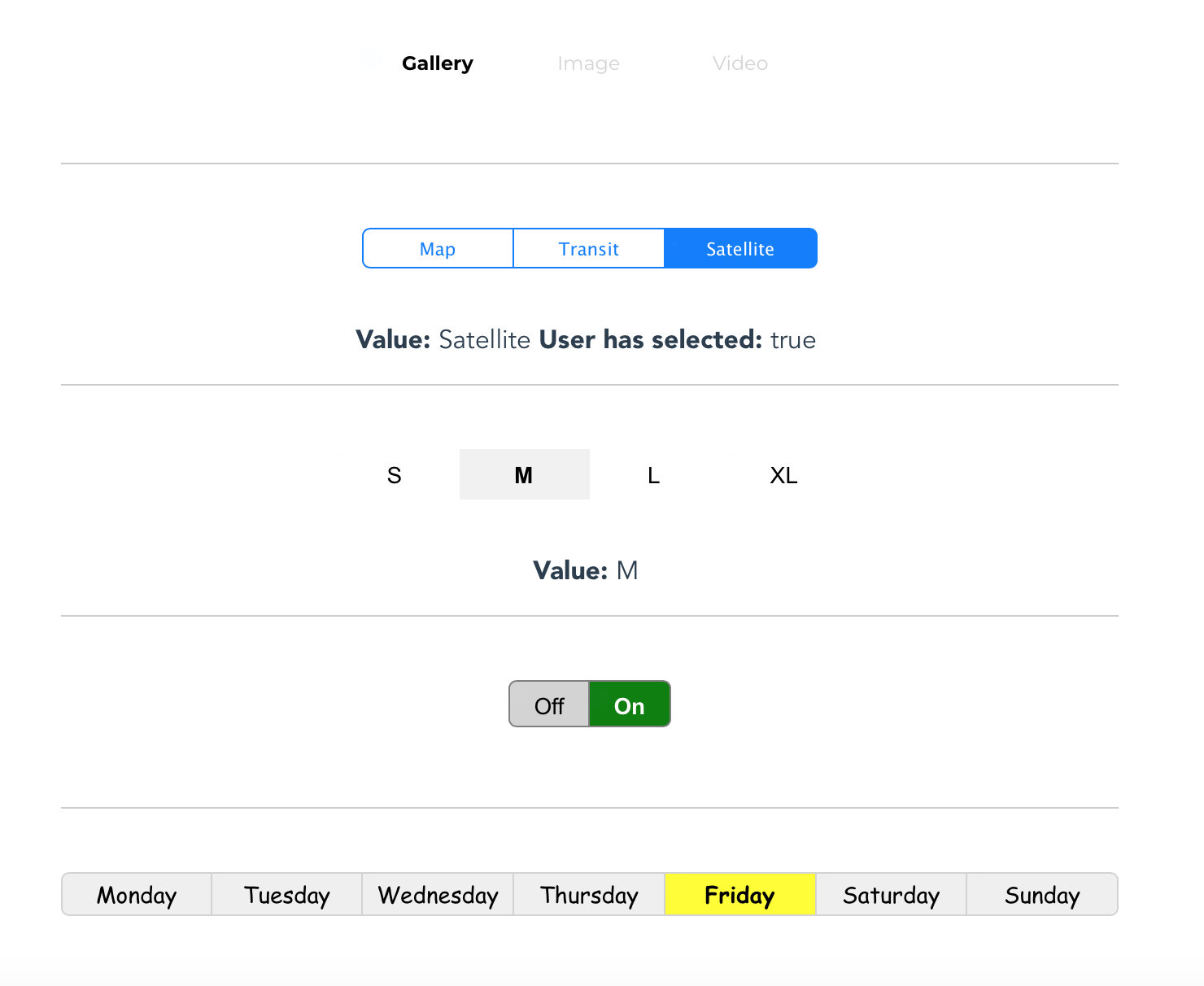Select the XL size option

[x=783, y=475]
